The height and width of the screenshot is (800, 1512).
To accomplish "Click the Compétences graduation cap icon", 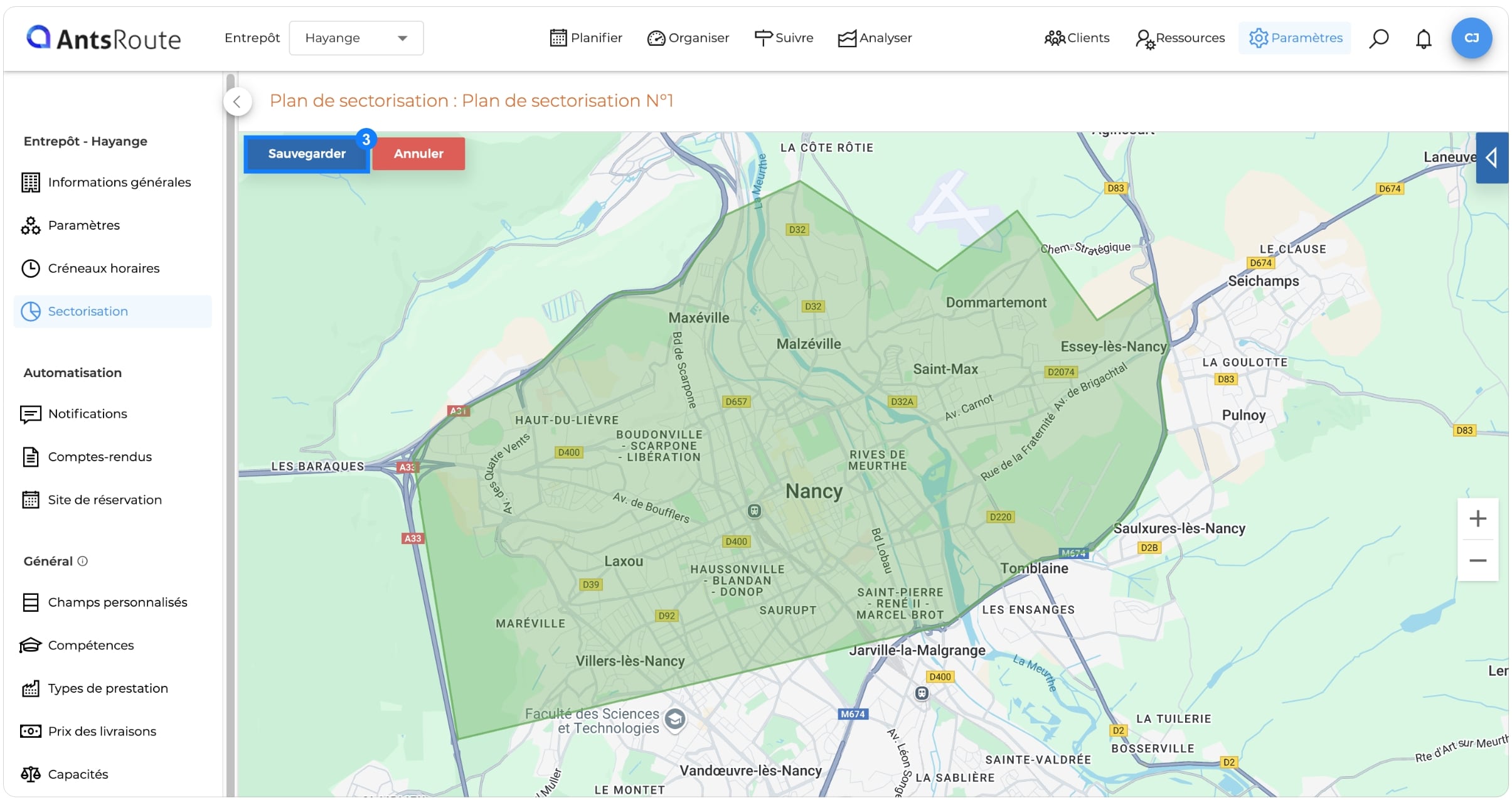I will tap(30, 646).
